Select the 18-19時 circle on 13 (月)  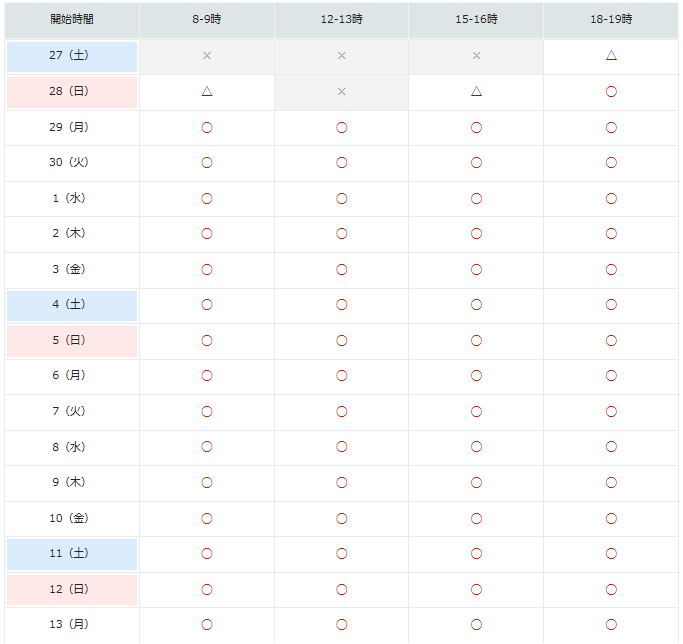(611, 625)
